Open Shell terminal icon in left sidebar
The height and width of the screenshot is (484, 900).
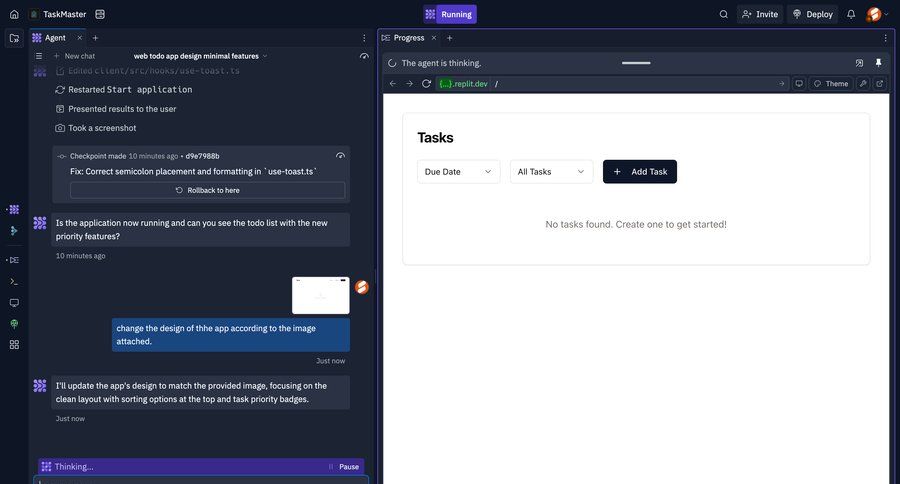pyautogui.click(x=14, y=281)
